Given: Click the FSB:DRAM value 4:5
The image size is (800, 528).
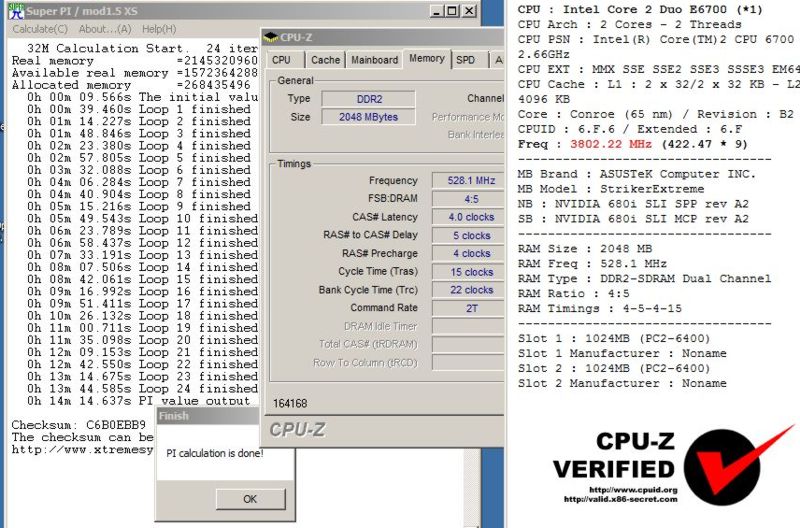Looking at the screenshot, I should 468,199.
